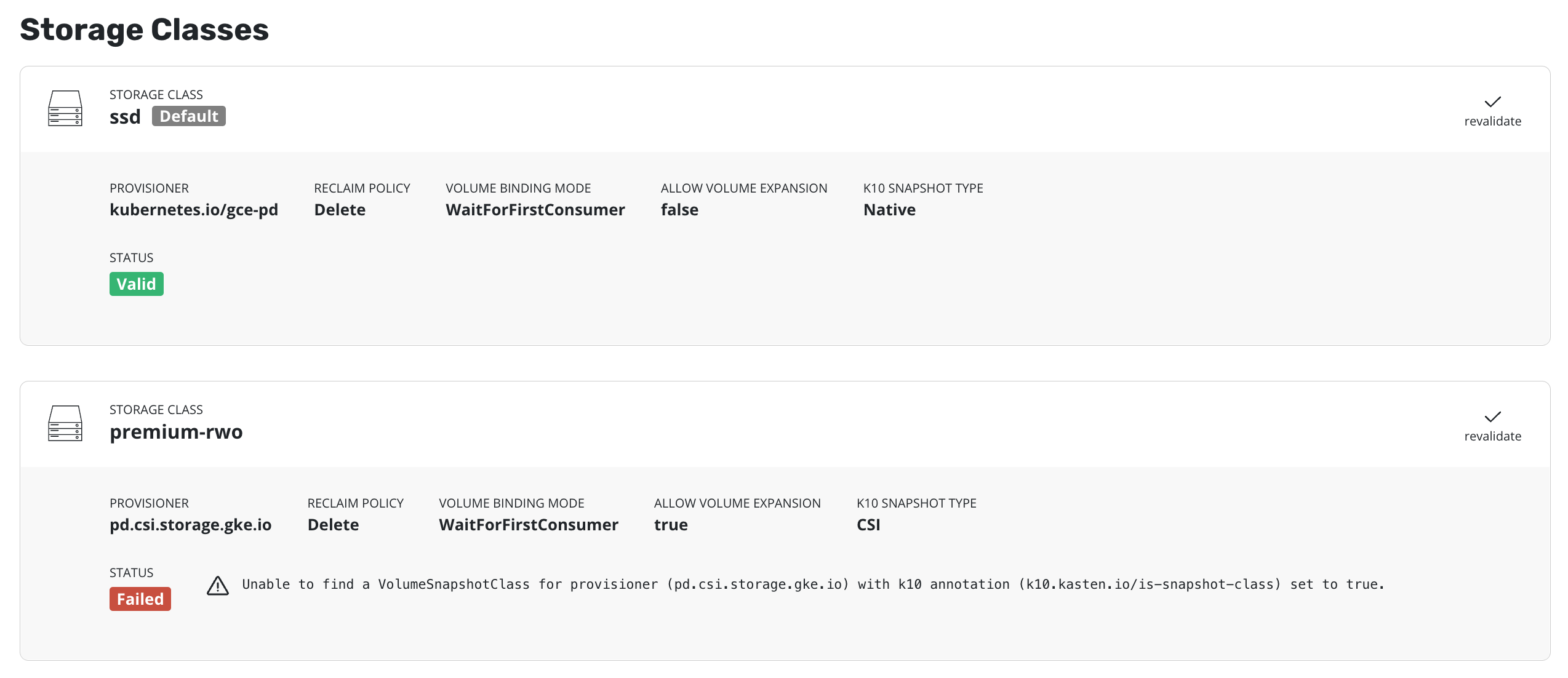Click ssd's WaitForFirstConsumer binding mode value
The height and width of the screenshot is (678, 1568).
pyautogui.click(x=535, y=210)
